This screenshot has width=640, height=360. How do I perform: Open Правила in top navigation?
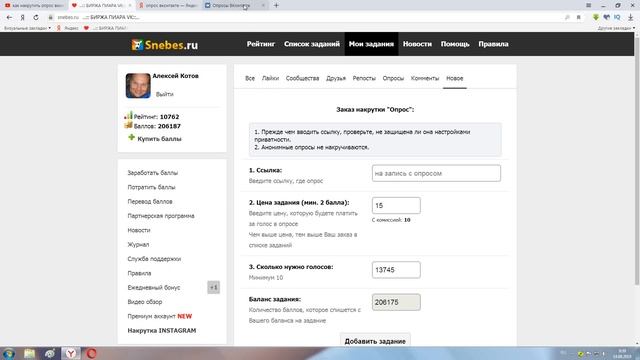click(x=493, y=44)
